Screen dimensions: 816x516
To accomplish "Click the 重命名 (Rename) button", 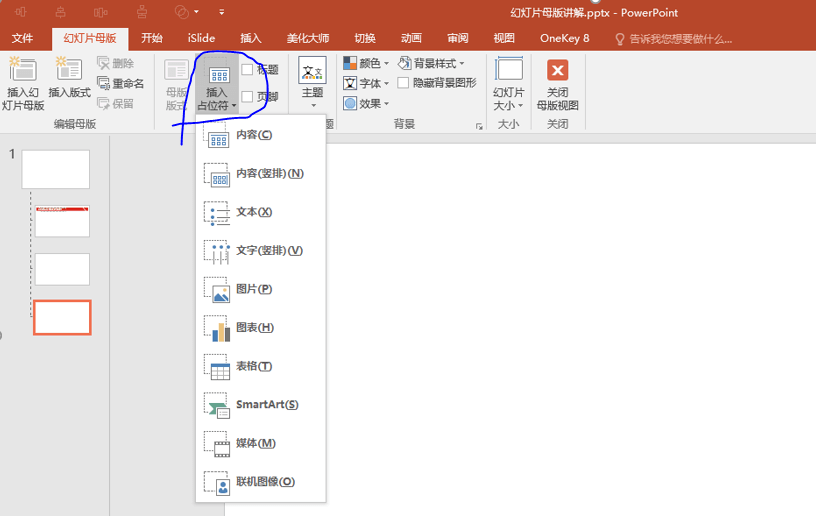I will [x=121, y=84].
